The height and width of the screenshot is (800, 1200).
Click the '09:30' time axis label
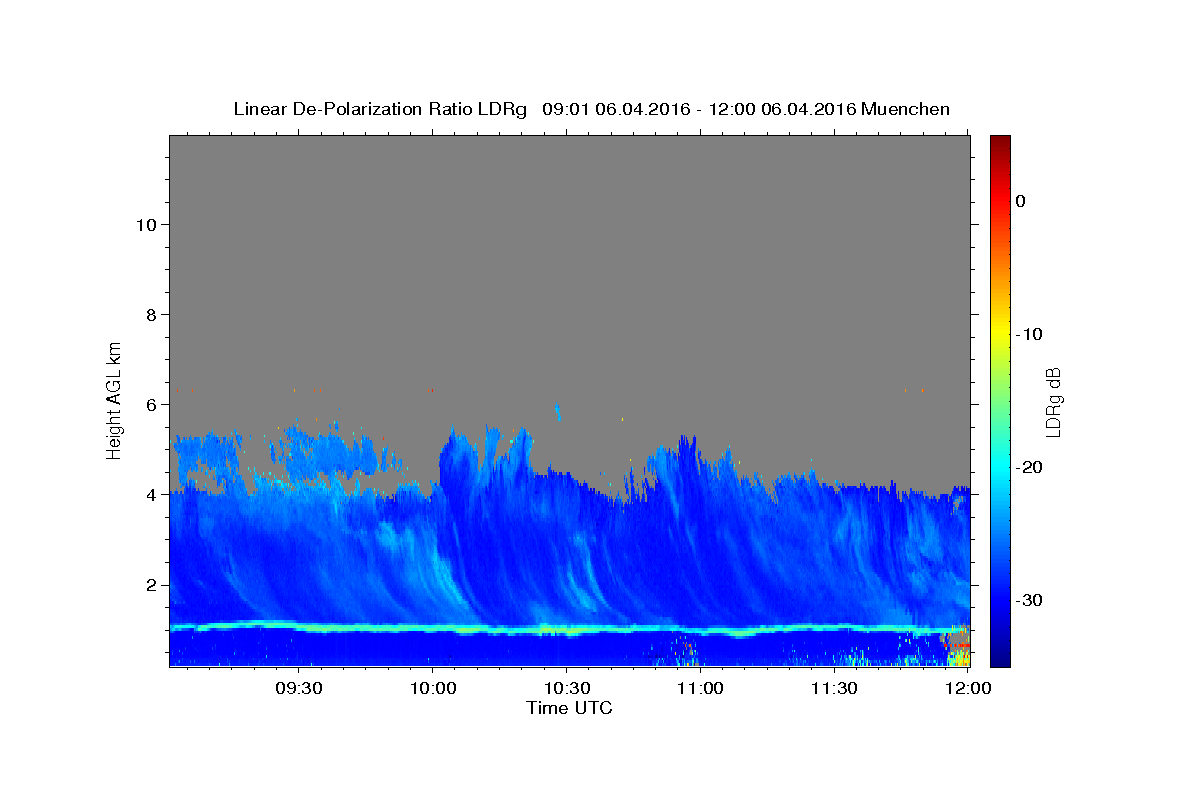299,688
